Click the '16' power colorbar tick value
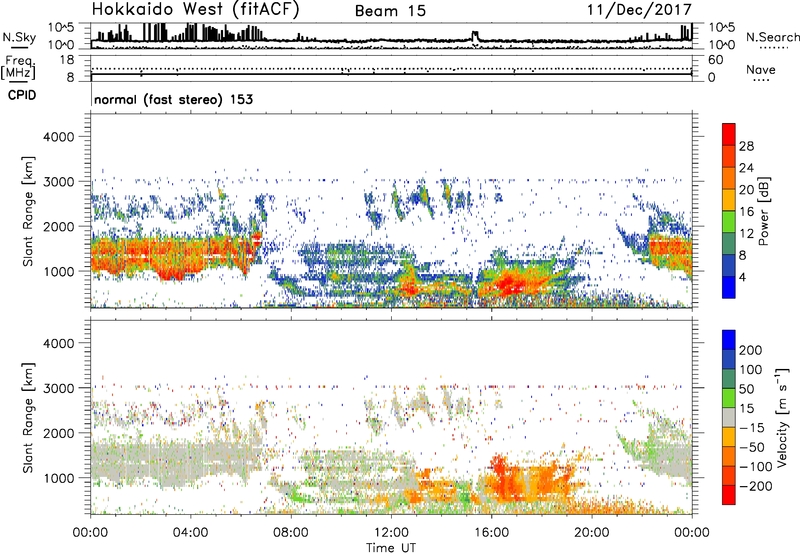 (746, 212)
